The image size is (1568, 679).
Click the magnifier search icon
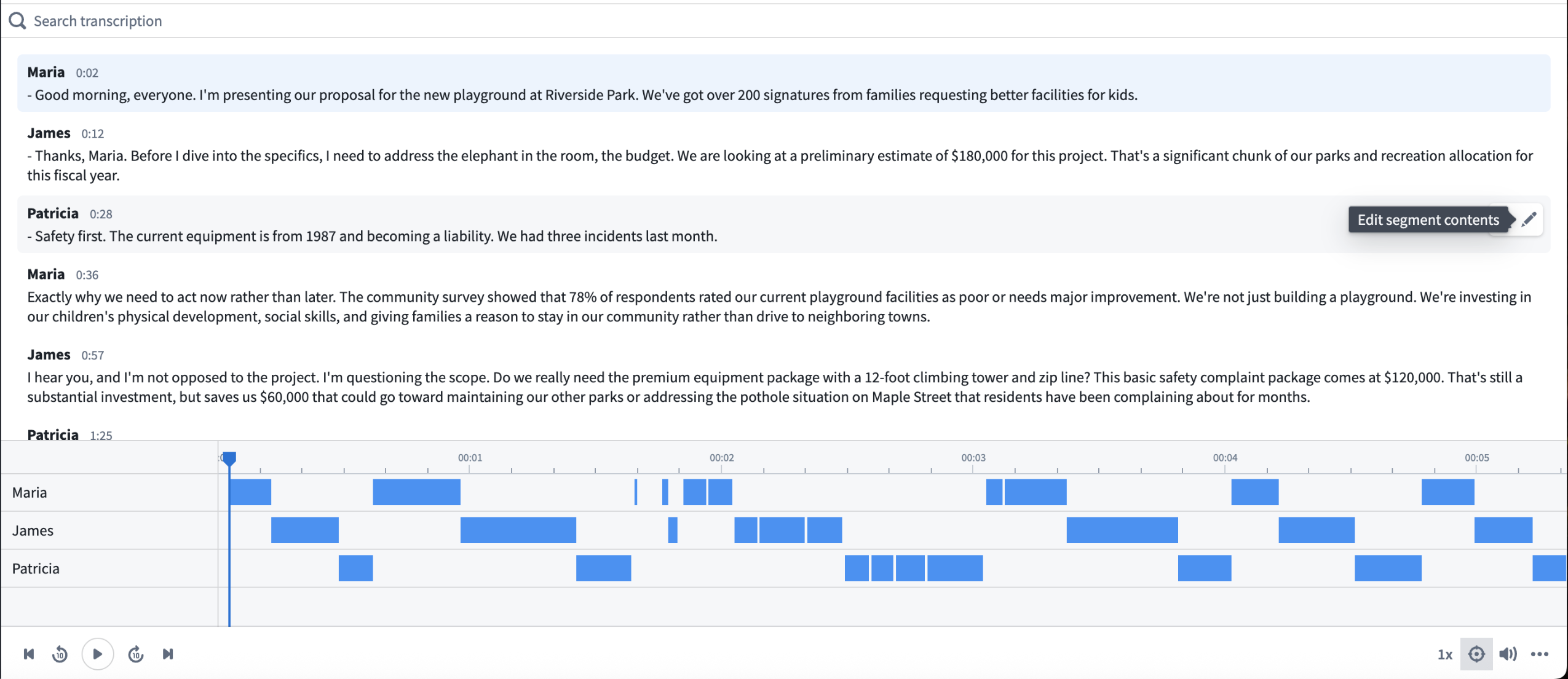[x=17, y=21]
